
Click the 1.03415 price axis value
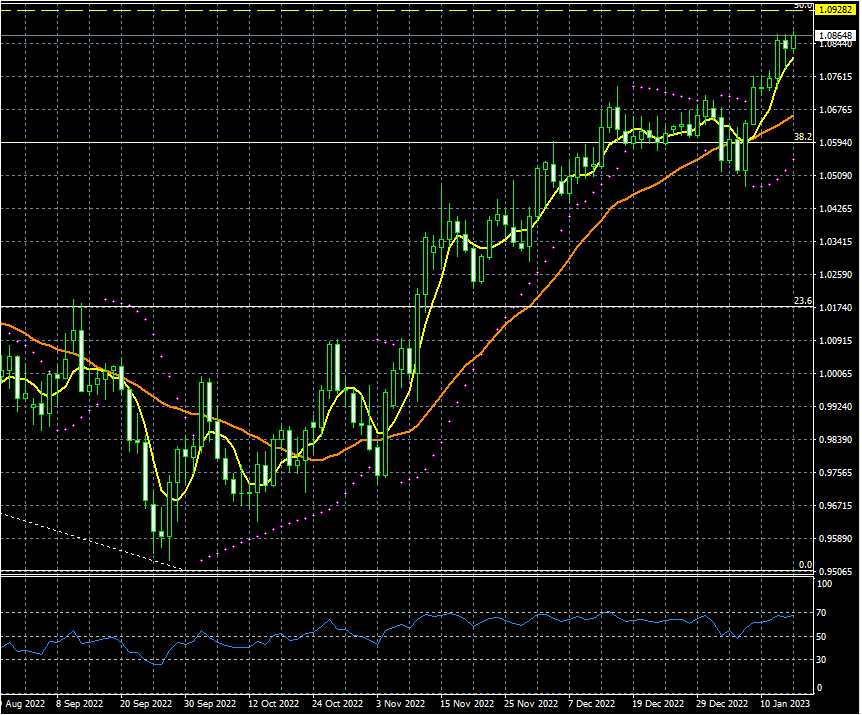836,242
